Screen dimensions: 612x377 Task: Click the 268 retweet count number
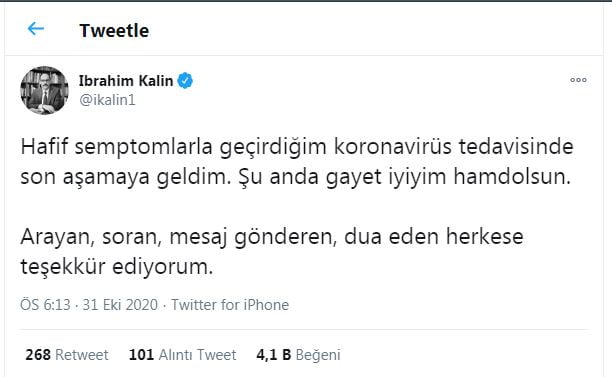click(x=38, y=355)
